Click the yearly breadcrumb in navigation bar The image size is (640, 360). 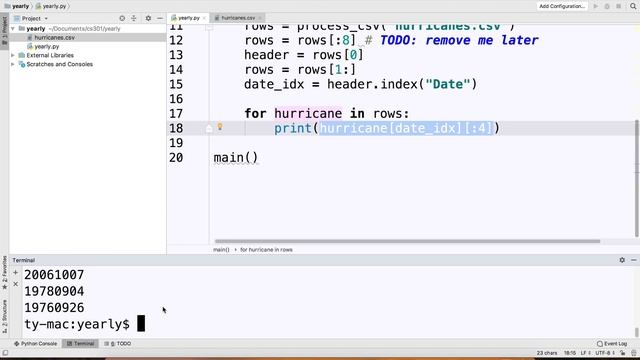click(17, 6)
